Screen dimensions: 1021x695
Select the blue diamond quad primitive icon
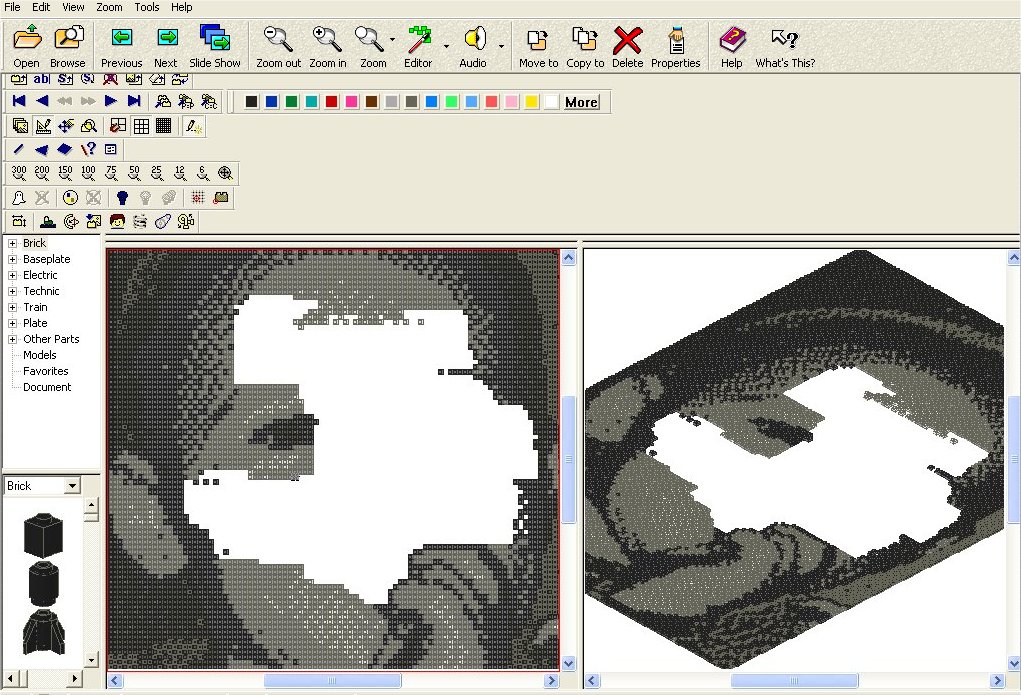[x=64, y=150]
